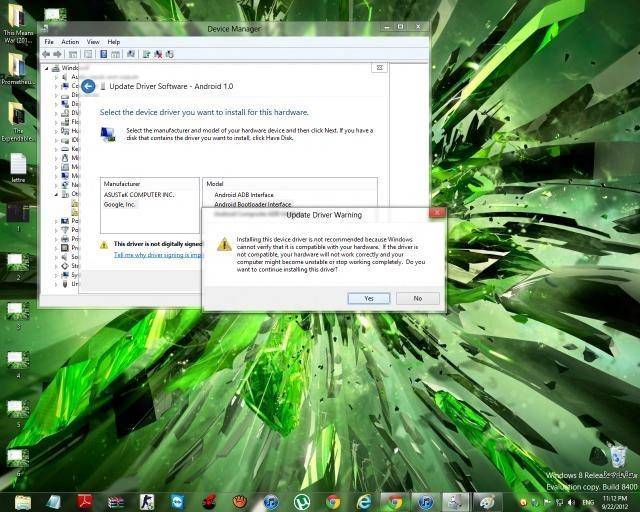This screenshot has width=640, height=512.
Task: Open TeamViewer from the taskbar
Action: pyautogui.click(x=178, y=502)
